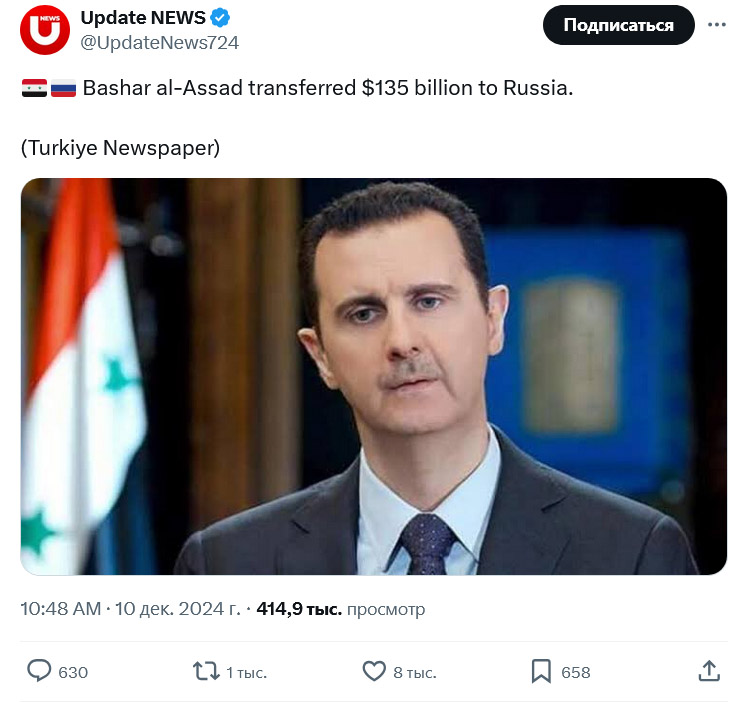This screenshot has width=748, height=702.
Task: Click the 8 тыс. likes count
Action: click(x=414, y=672)
